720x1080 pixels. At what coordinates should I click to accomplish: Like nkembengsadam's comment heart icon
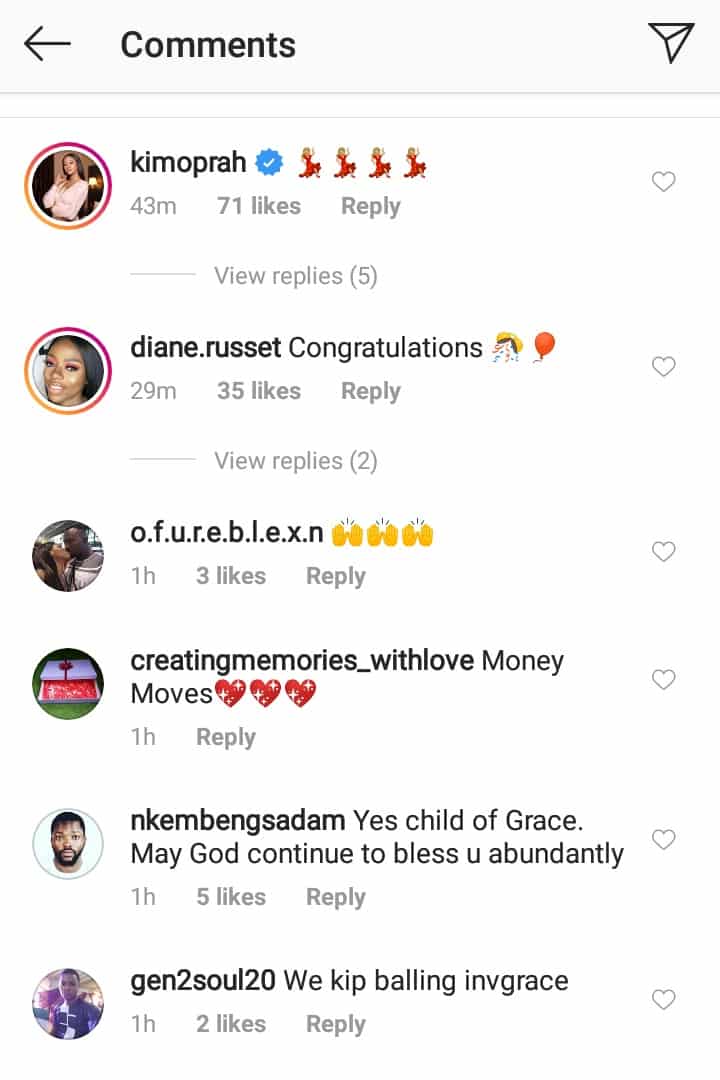pyautogui.click(x=663, y=839)
